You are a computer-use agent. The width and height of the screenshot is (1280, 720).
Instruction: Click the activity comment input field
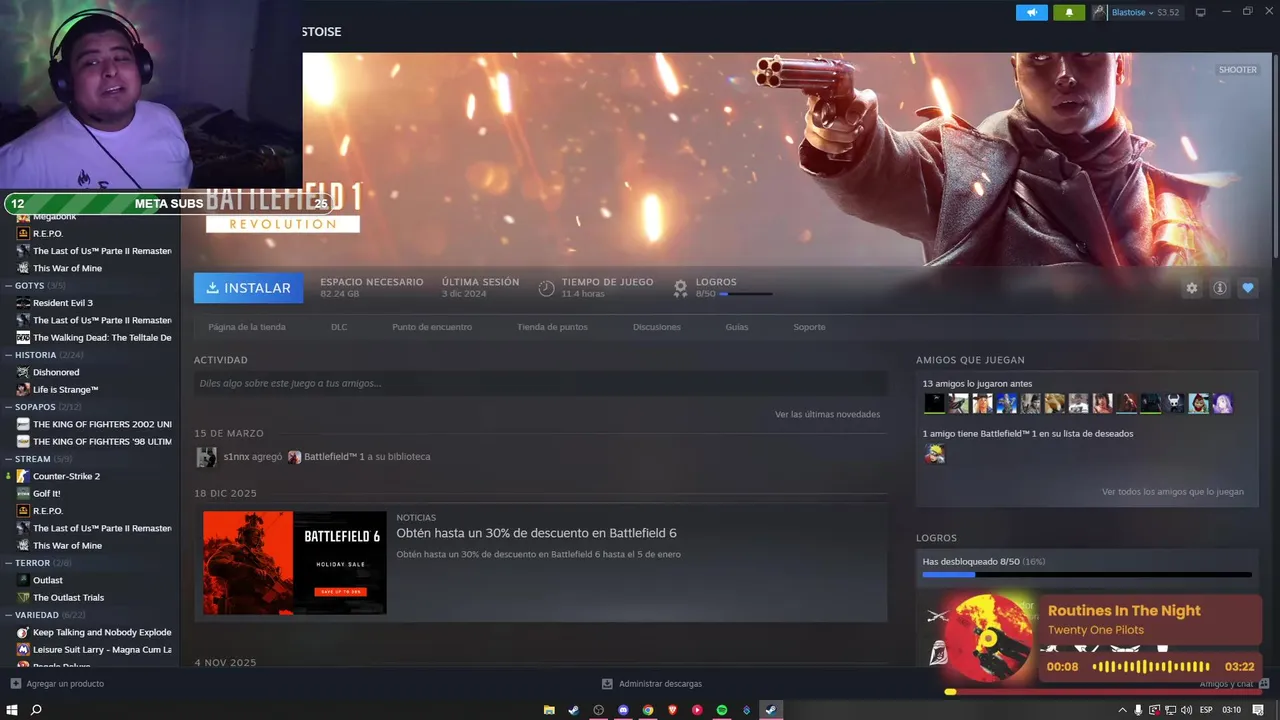point(540,383)
